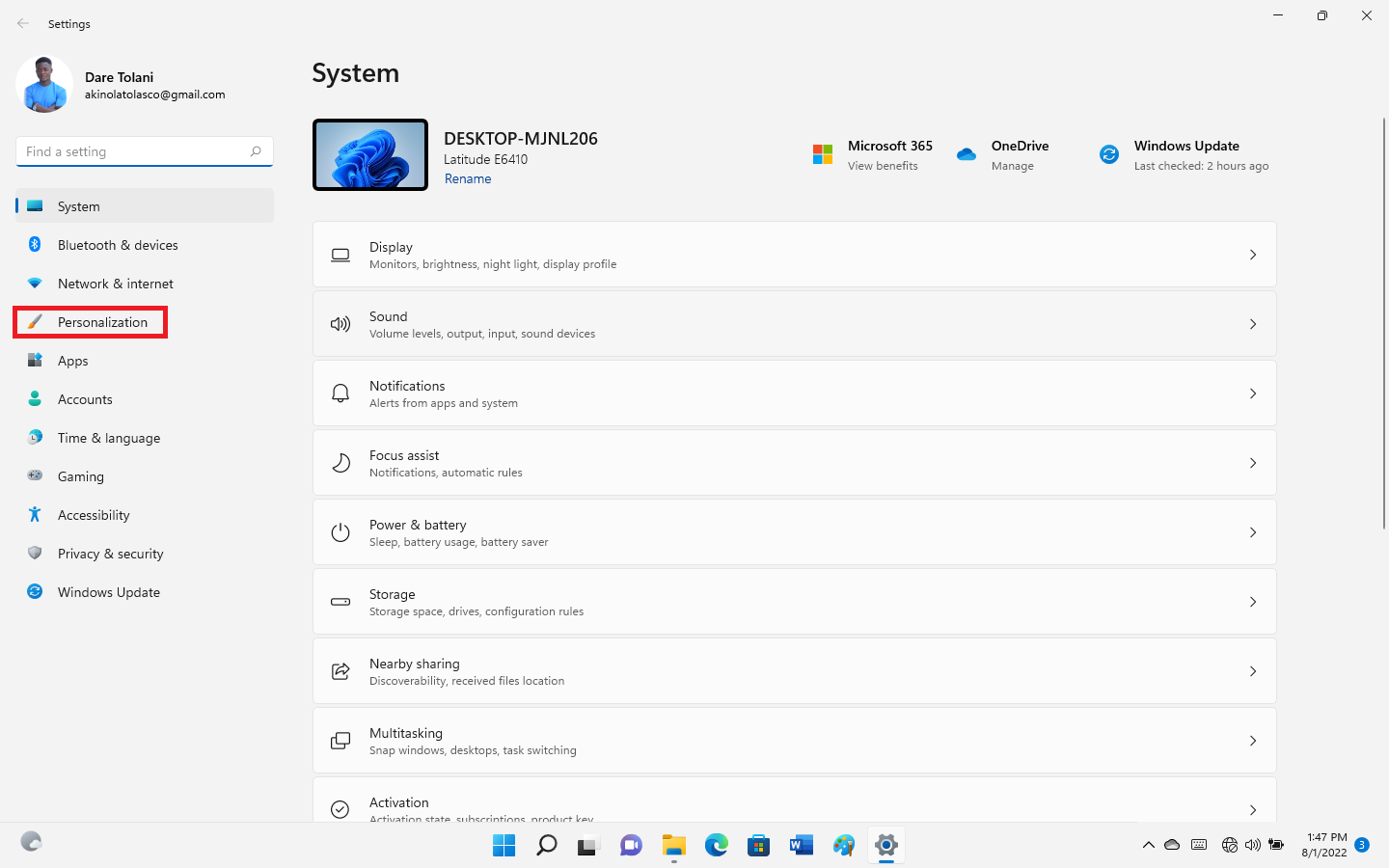The width and height of the screenshot is (1389, 868).
Task: Go to Accounts settings
Action: click(x=145, y=399)
